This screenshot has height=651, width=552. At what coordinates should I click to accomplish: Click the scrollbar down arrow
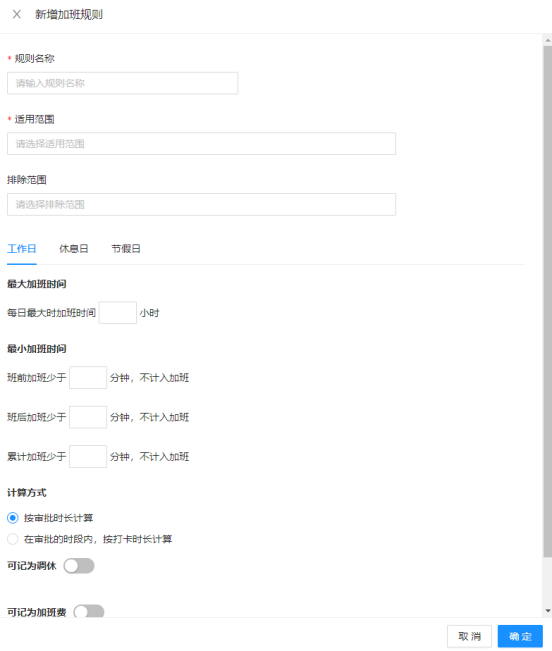pyautogui.click(x=548, y=611)
